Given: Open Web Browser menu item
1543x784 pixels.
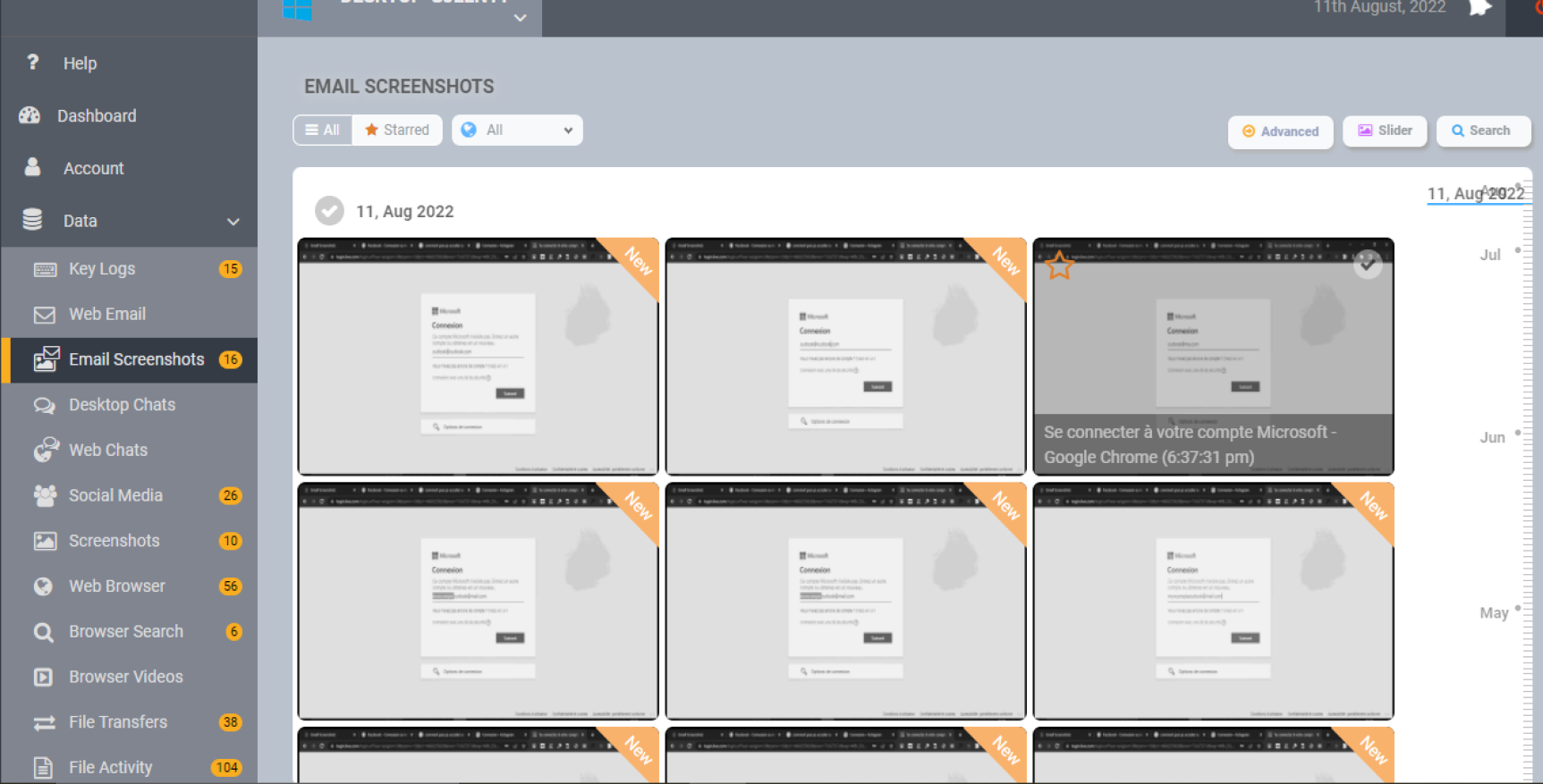Looking at the screenshot, I should 129,586.
